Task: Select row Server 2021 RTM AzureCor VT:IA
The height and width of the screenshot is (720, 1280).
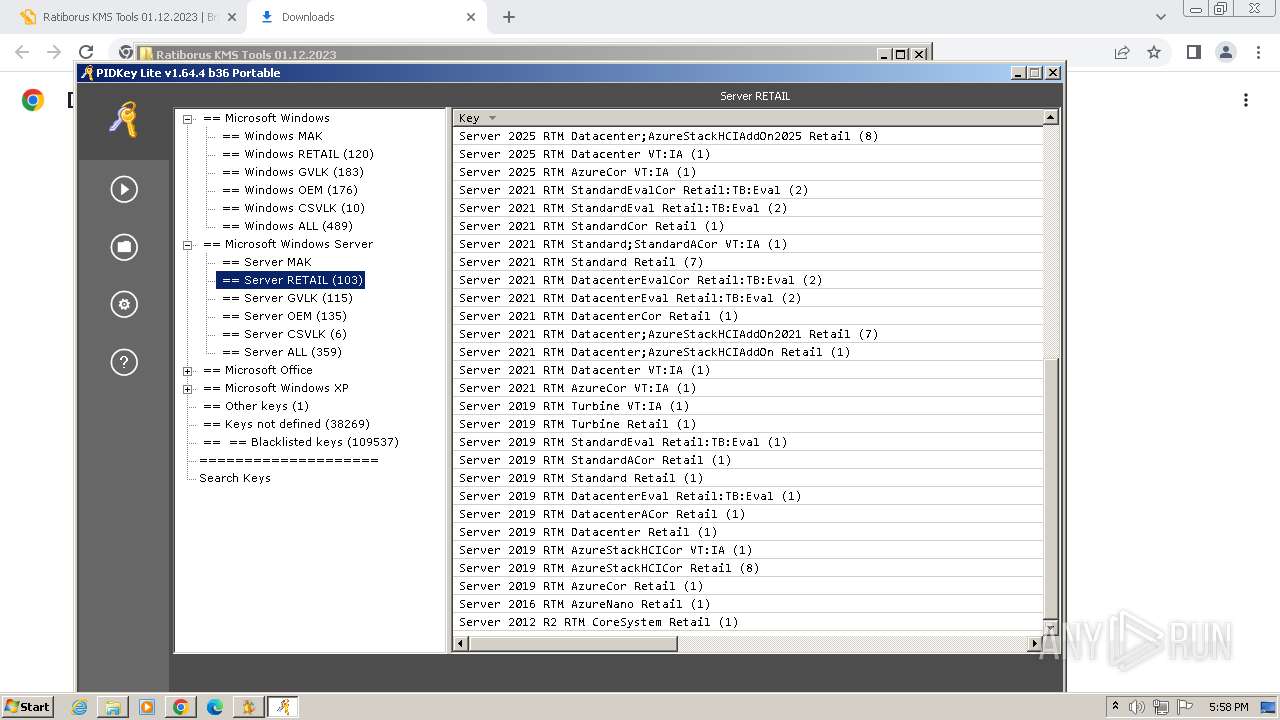Action: [747, 388]
